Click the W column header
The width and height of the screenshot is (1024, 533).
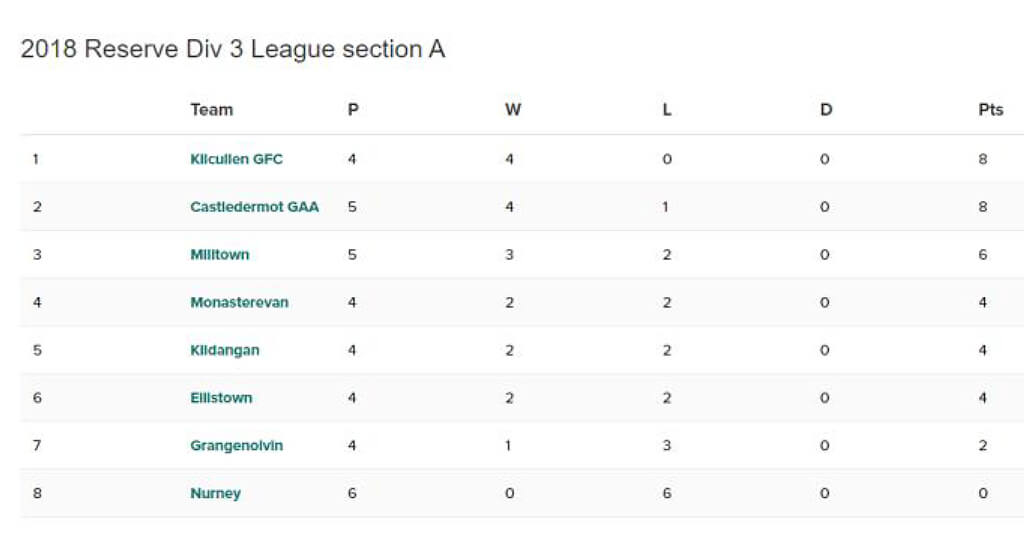[x=513, y=110]
